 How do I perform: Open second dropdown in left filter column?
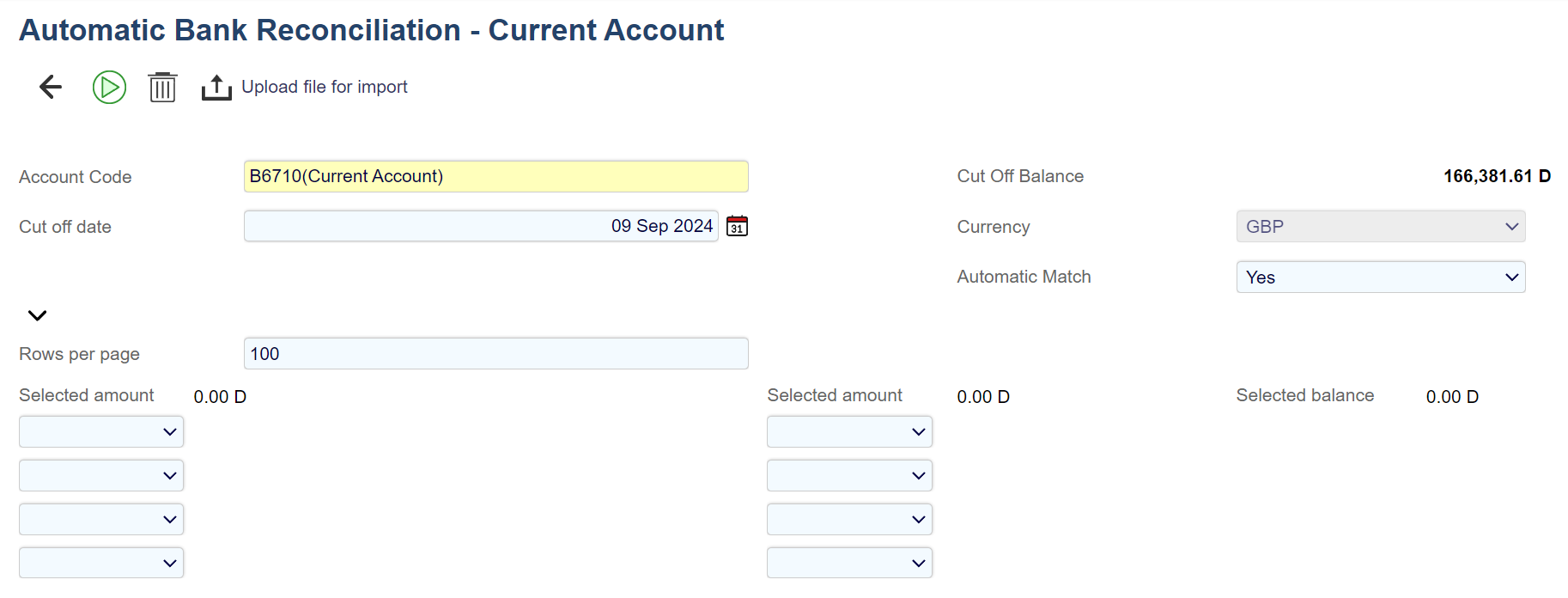pos(101,476)
